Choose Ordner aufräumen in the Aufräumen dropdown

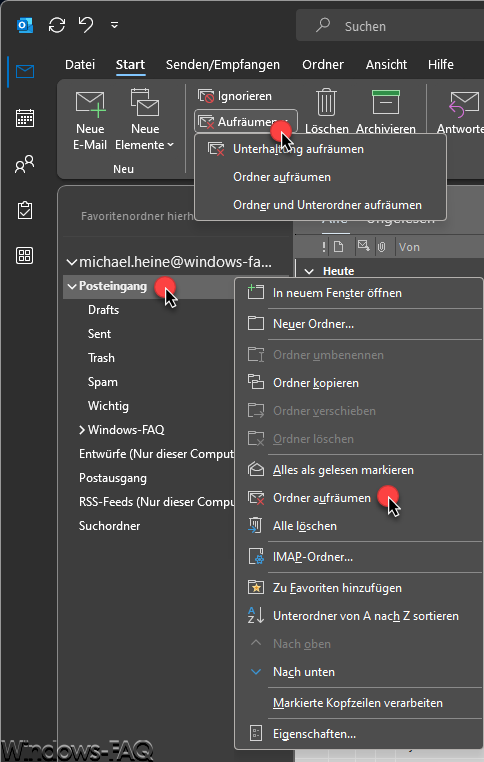click(320, 177)
